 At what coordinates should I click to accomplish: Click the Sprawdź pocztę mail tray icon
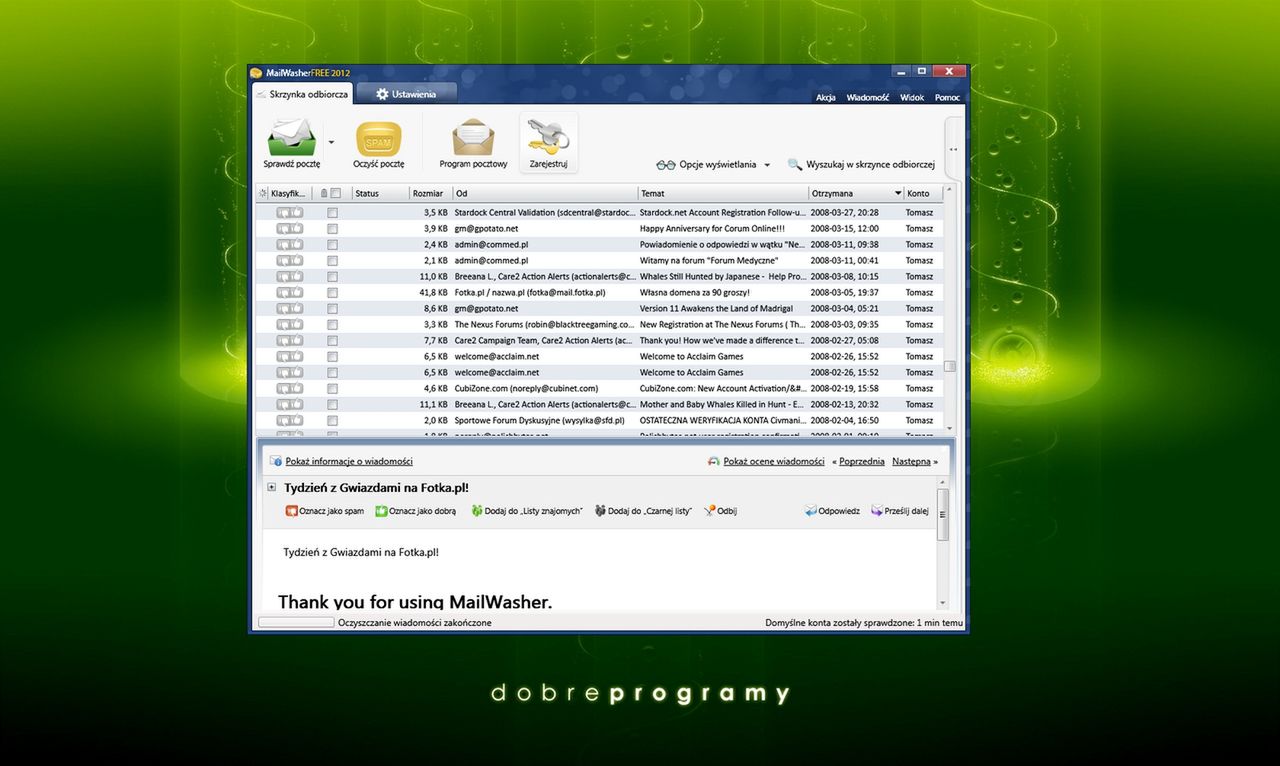coord(292,139)
